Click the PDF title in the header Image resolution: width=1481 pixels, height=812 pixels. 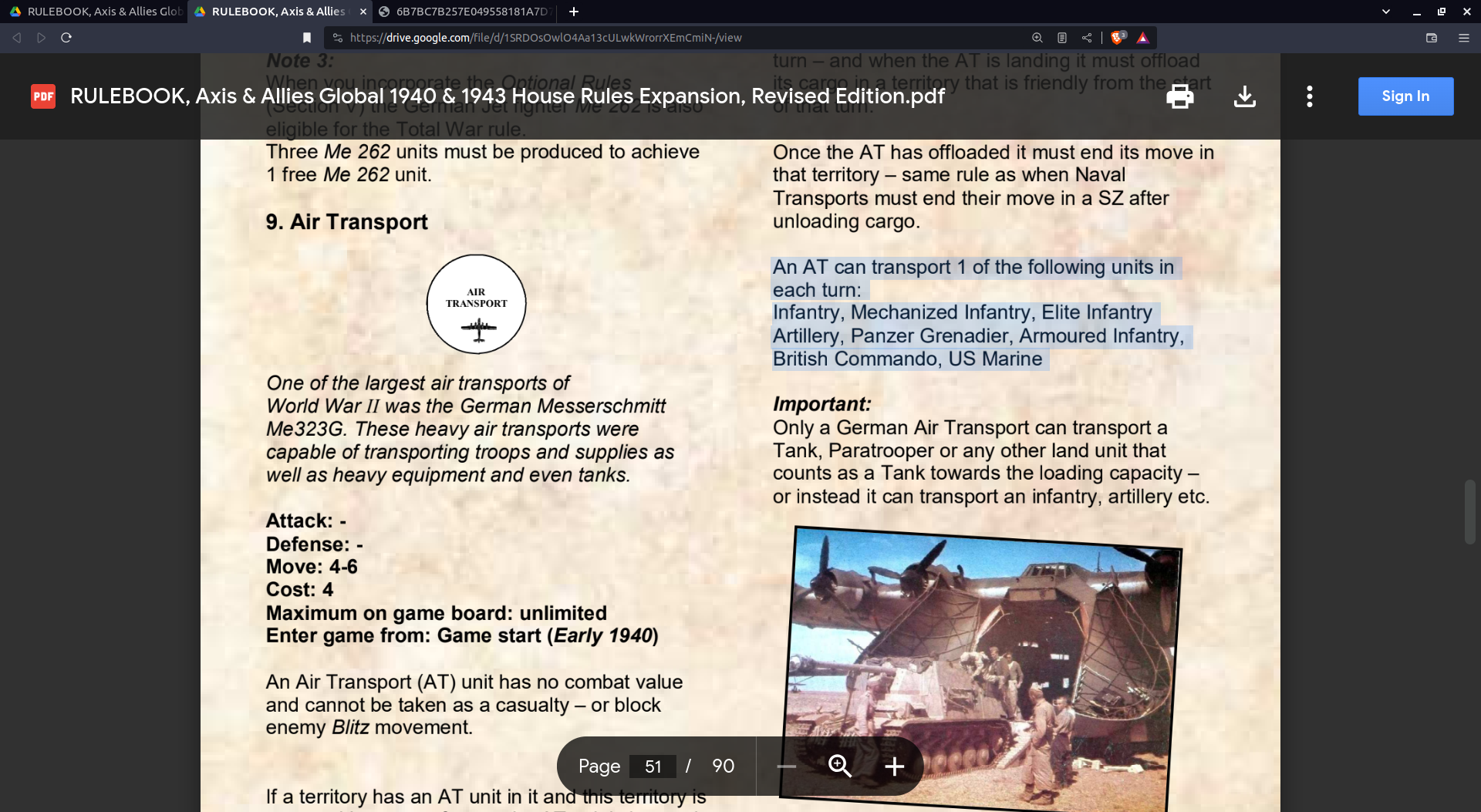[508, 96]
